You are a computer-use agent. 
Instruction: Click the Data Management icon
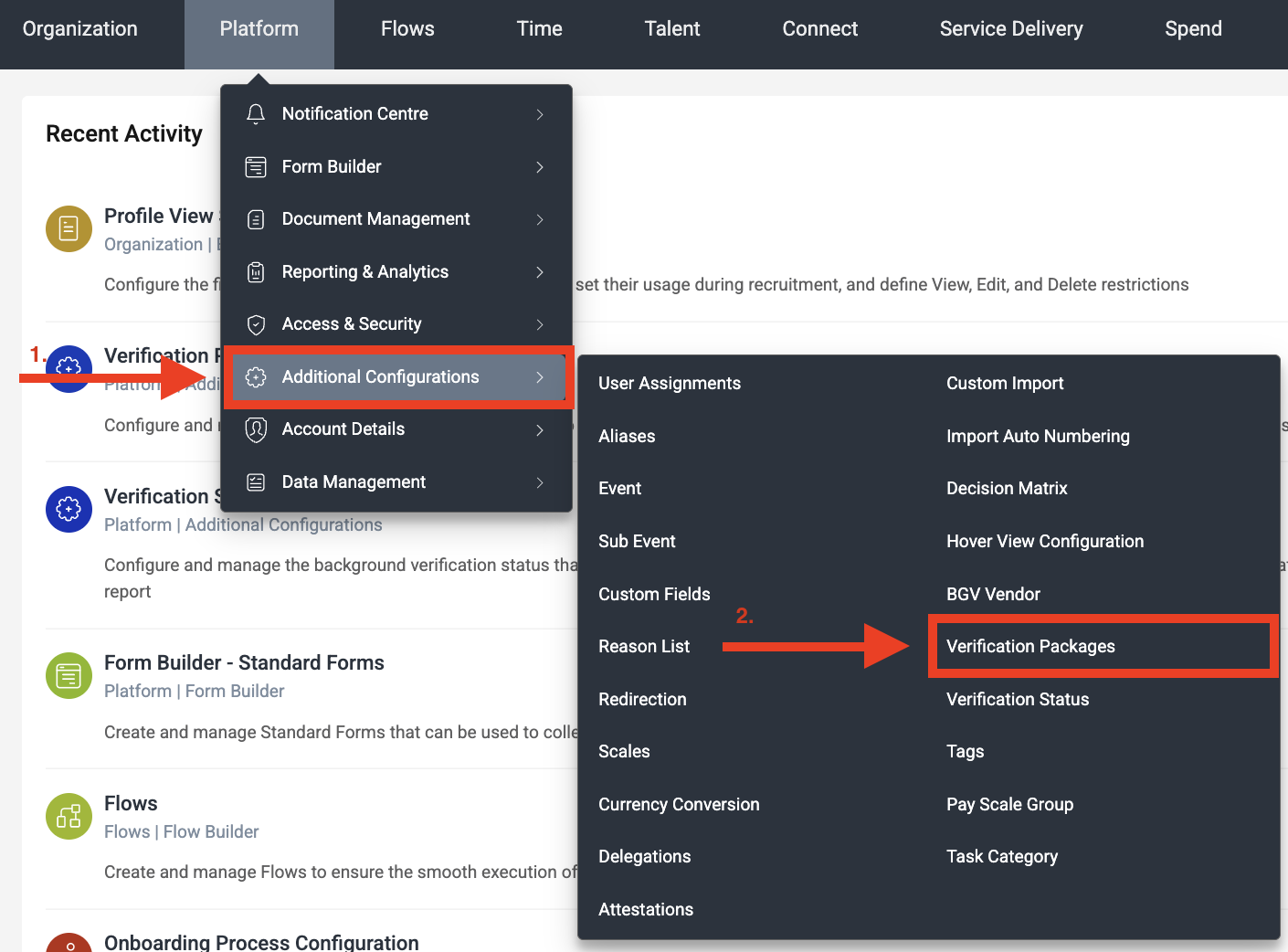coord(256,482)
